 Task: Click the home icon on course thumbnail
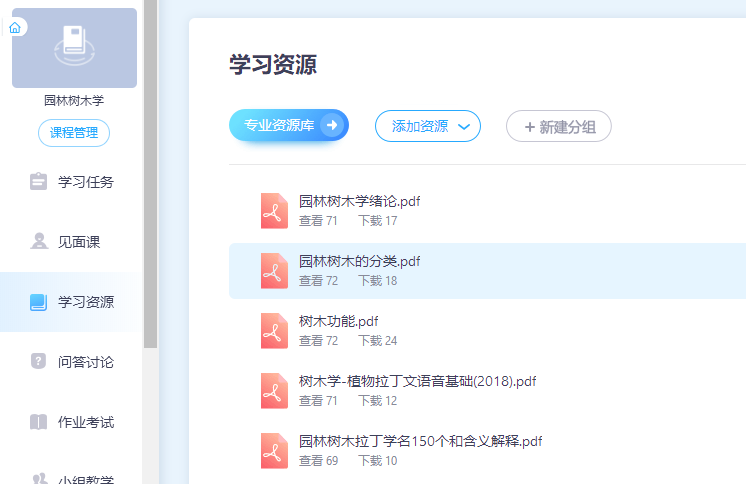coord(14,28)
